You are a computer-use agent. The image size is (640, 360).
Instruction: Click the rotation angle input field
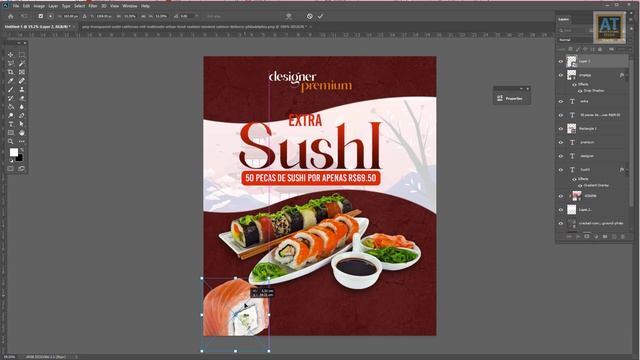click(x=187, y=16)
